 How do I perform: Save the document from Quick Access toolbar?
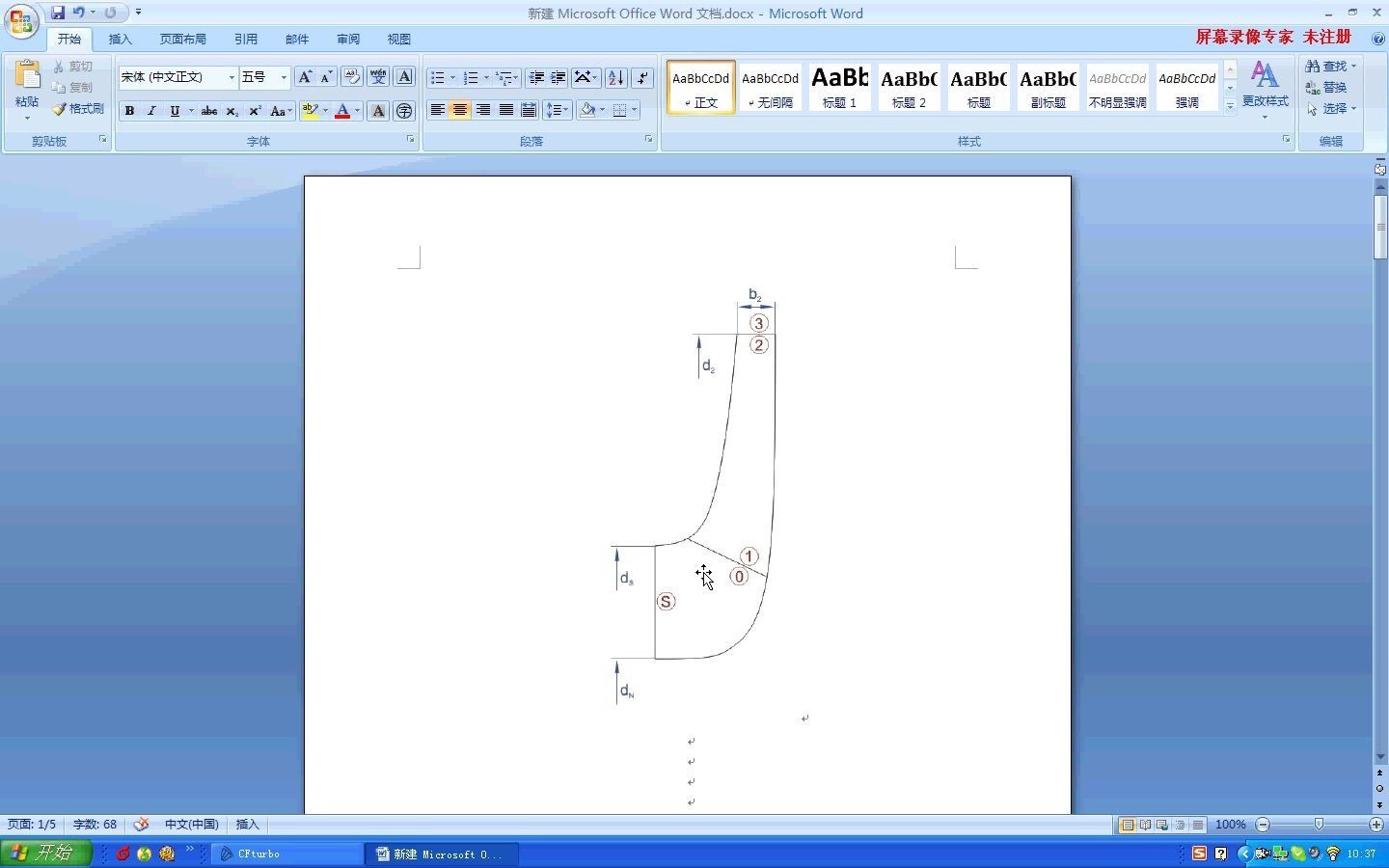click(x=58, y=13)
